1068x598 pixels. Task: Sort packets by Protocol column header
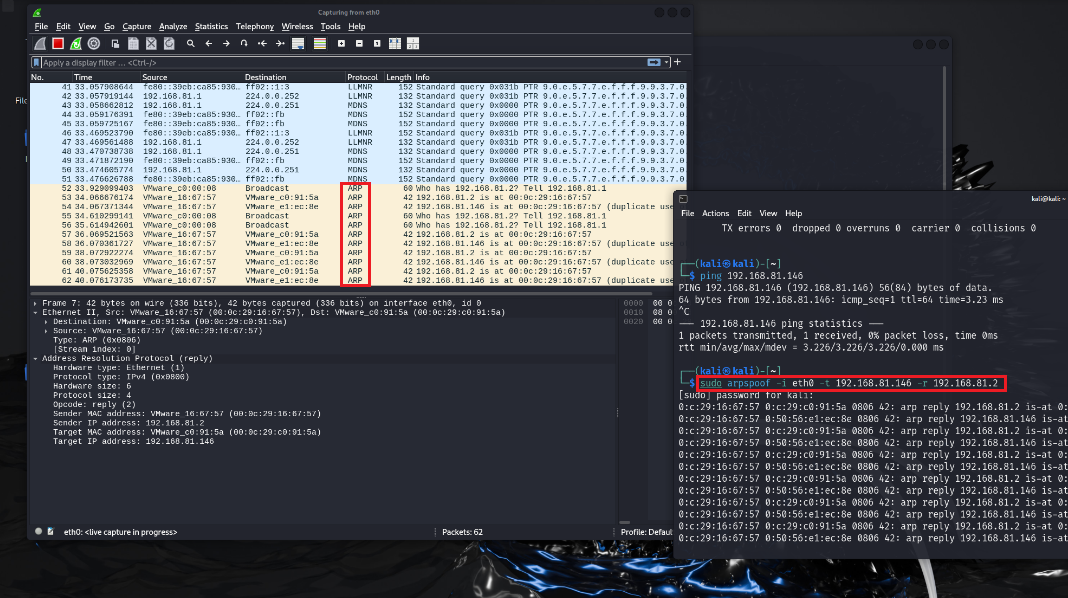coord(361,77)
